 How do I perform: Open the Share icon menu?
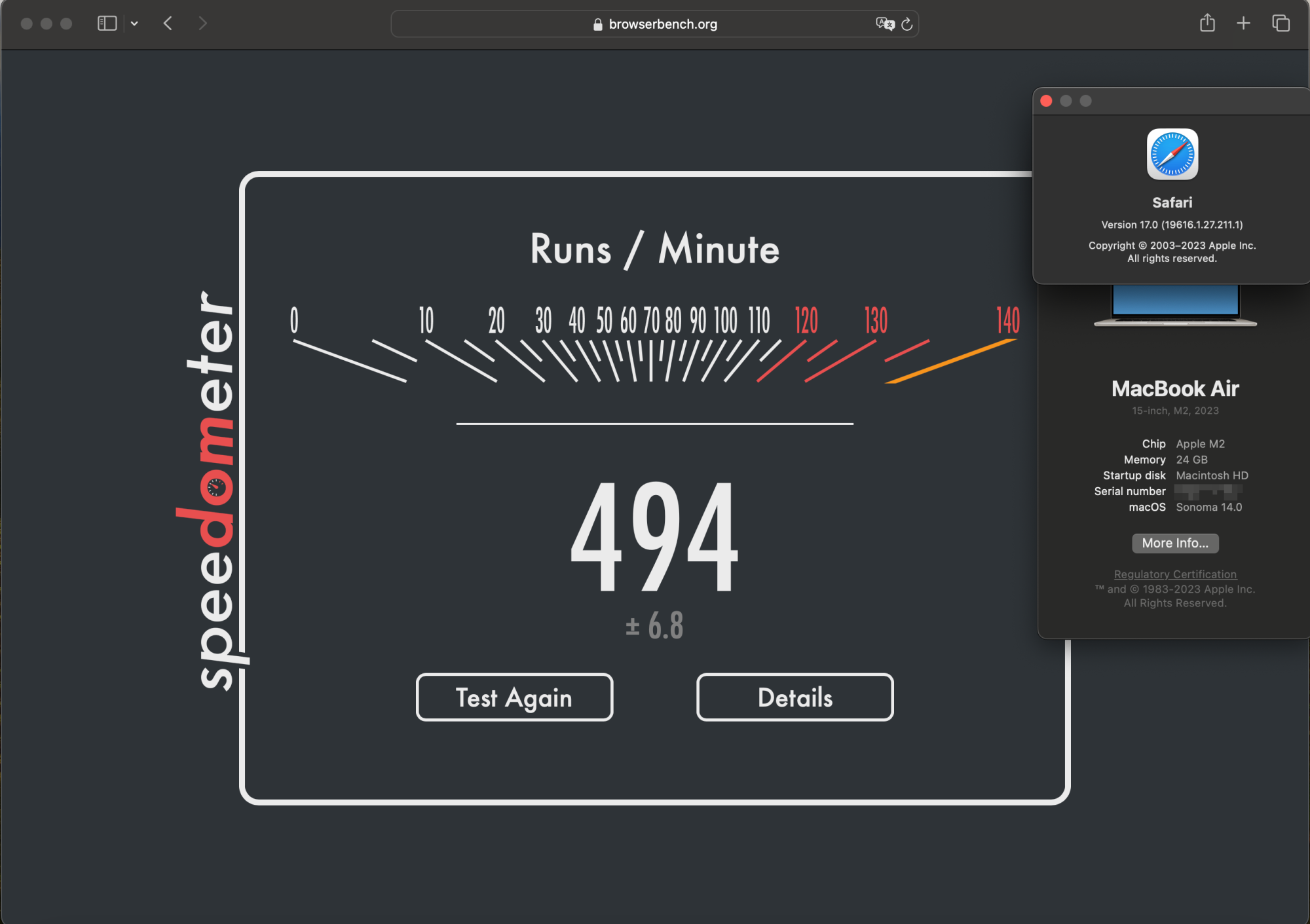1207,24
